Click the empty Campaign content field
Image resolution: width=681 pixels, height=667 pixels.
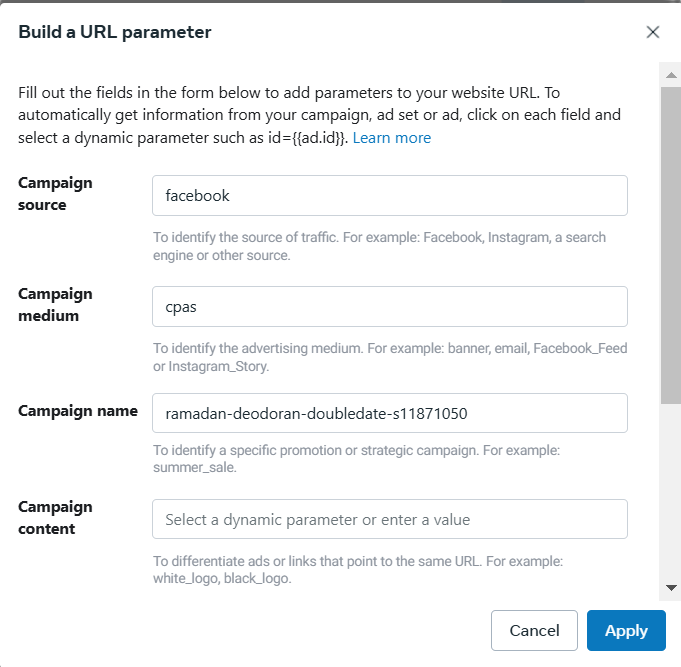coord(389,520)
